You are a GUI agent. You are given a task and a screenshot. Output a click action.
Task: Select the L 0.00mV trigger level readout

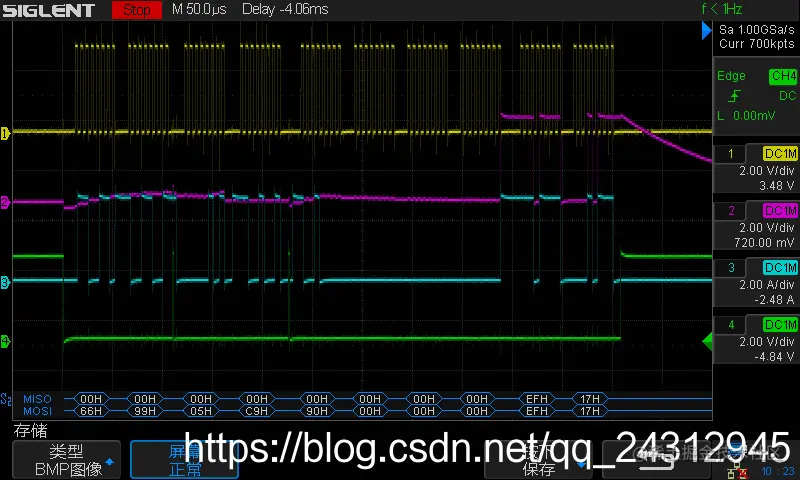[x=746, y=116]
